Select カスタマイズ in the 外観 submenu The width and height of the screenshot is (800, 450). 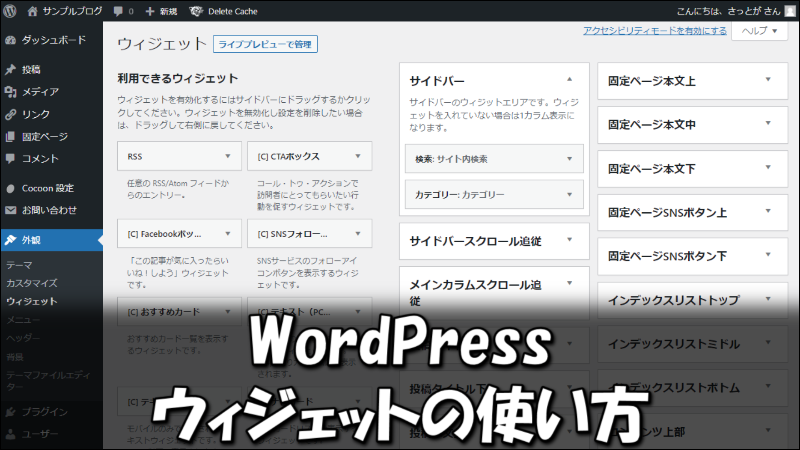(31, 283)
